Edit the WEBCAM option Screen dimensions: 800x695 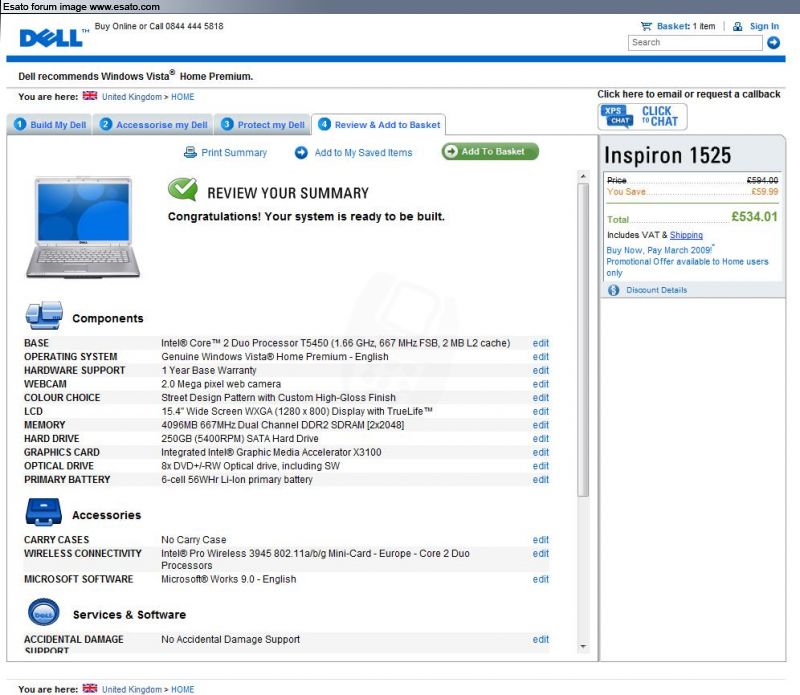point(541,384)
